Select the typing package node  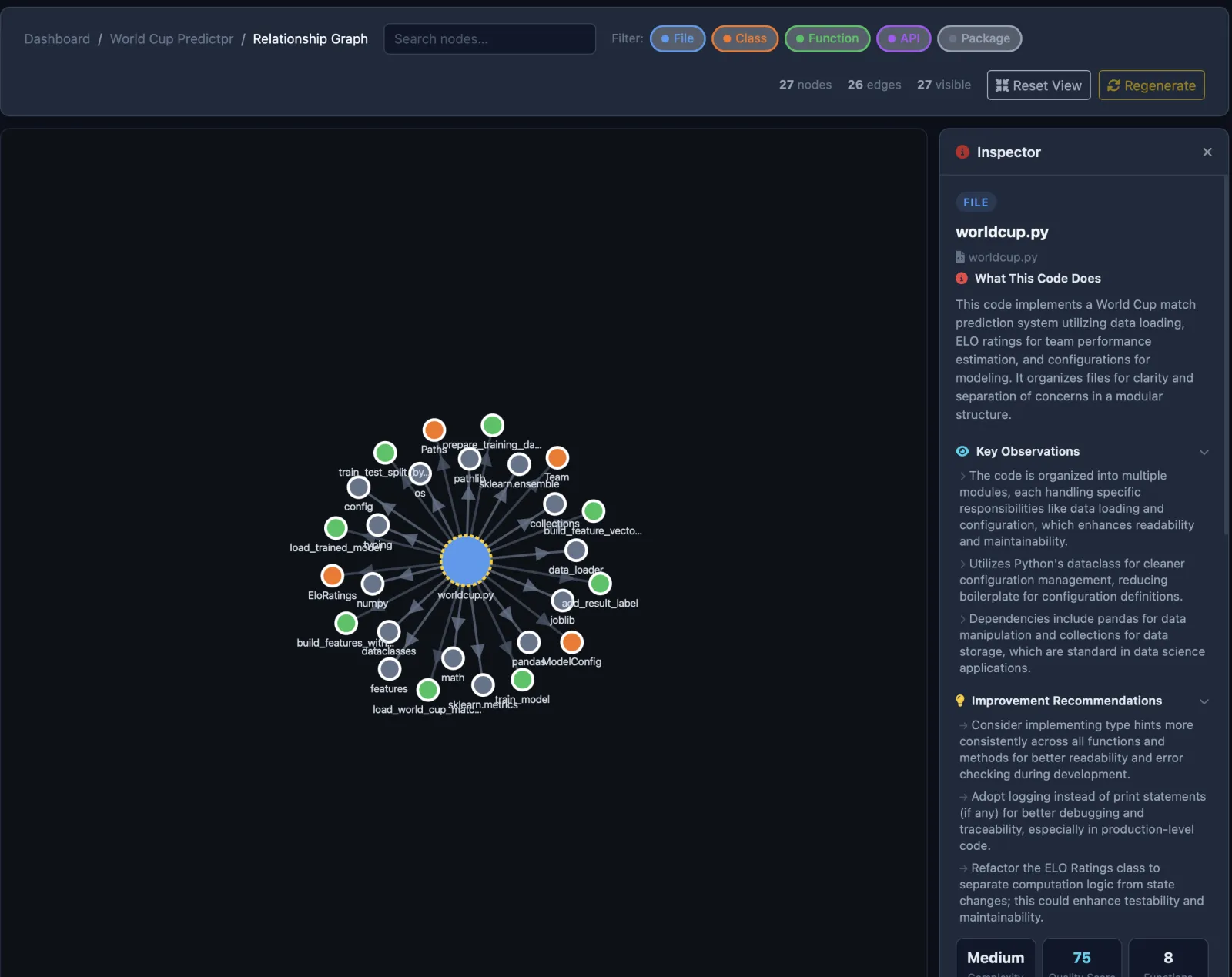(377, 525)
